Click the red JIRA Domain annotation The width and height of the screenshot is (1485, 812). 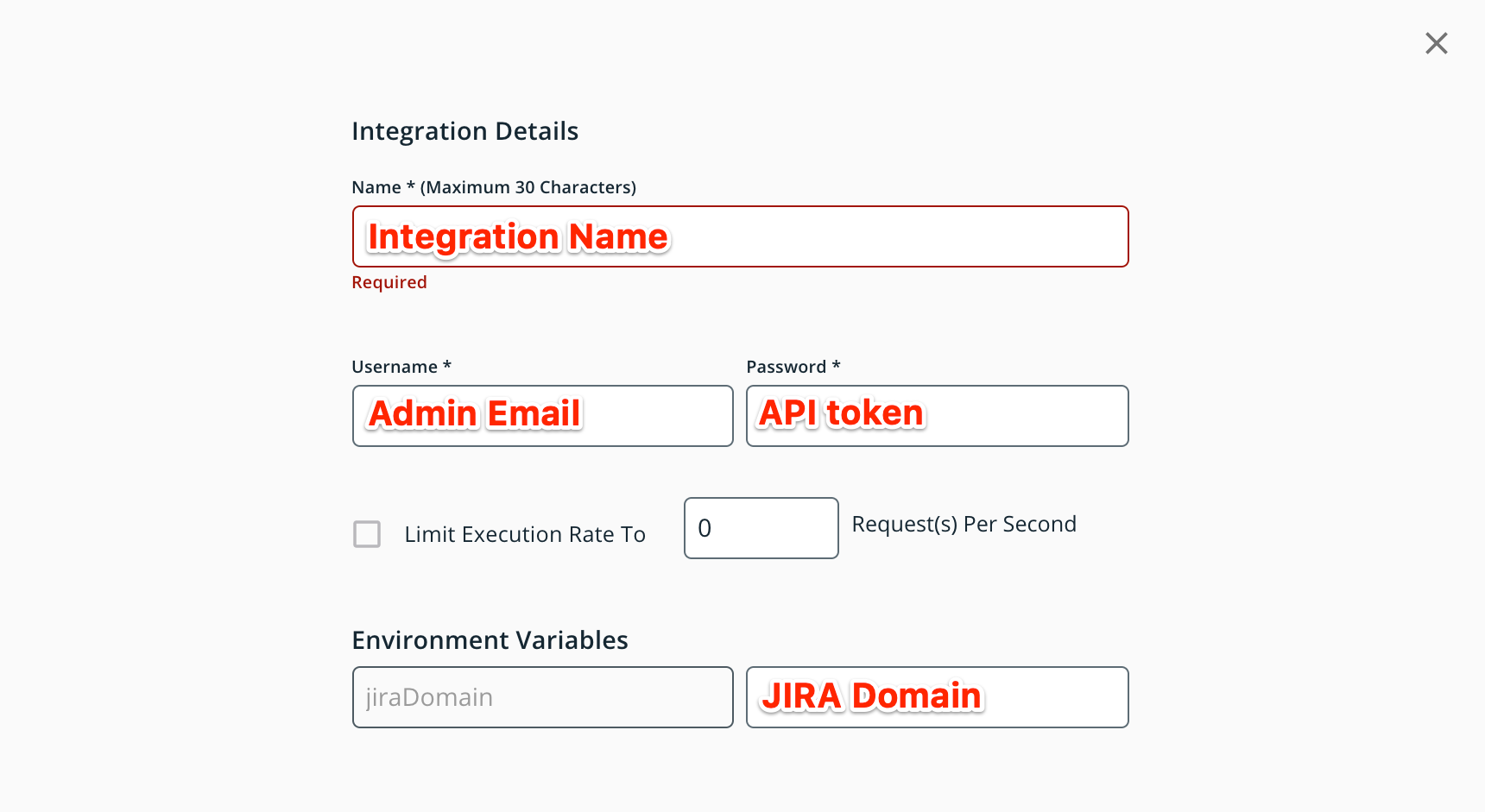871,696
